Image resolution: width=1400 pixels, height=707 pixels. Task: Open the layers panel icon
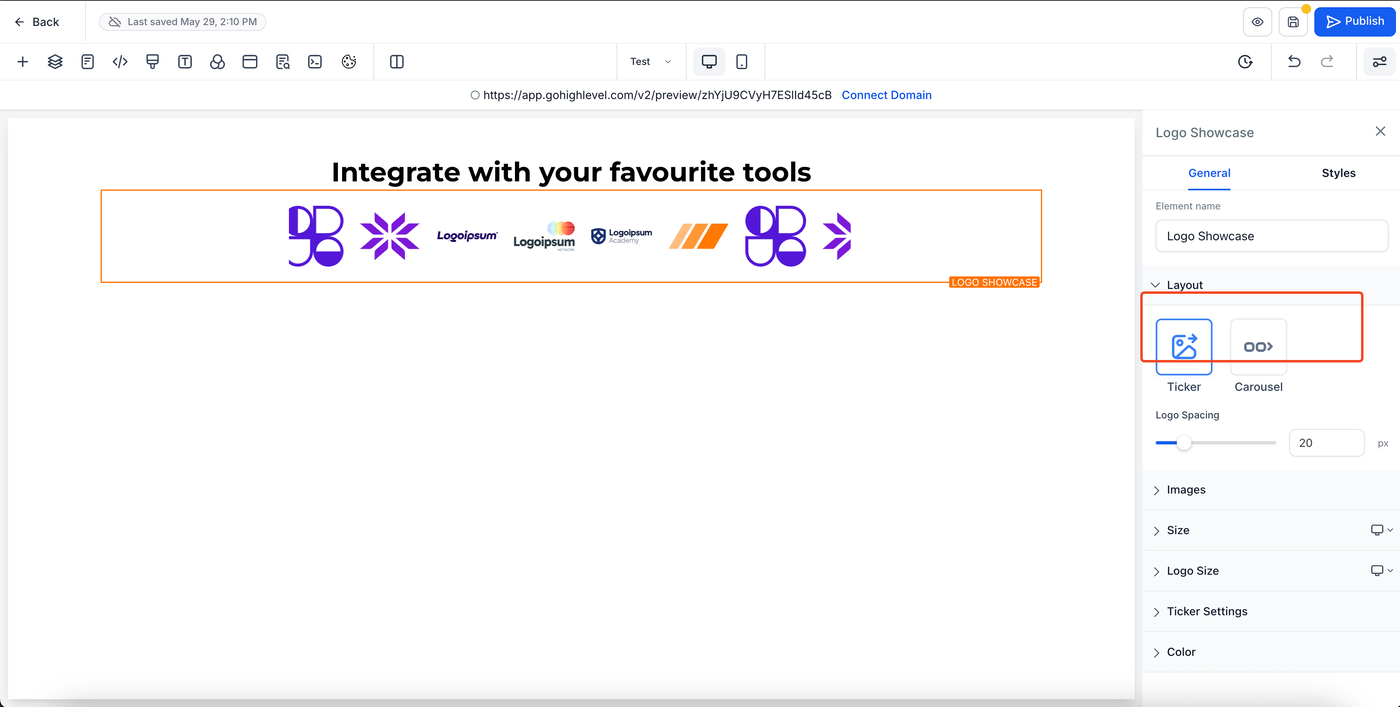(x=55, y=62)
